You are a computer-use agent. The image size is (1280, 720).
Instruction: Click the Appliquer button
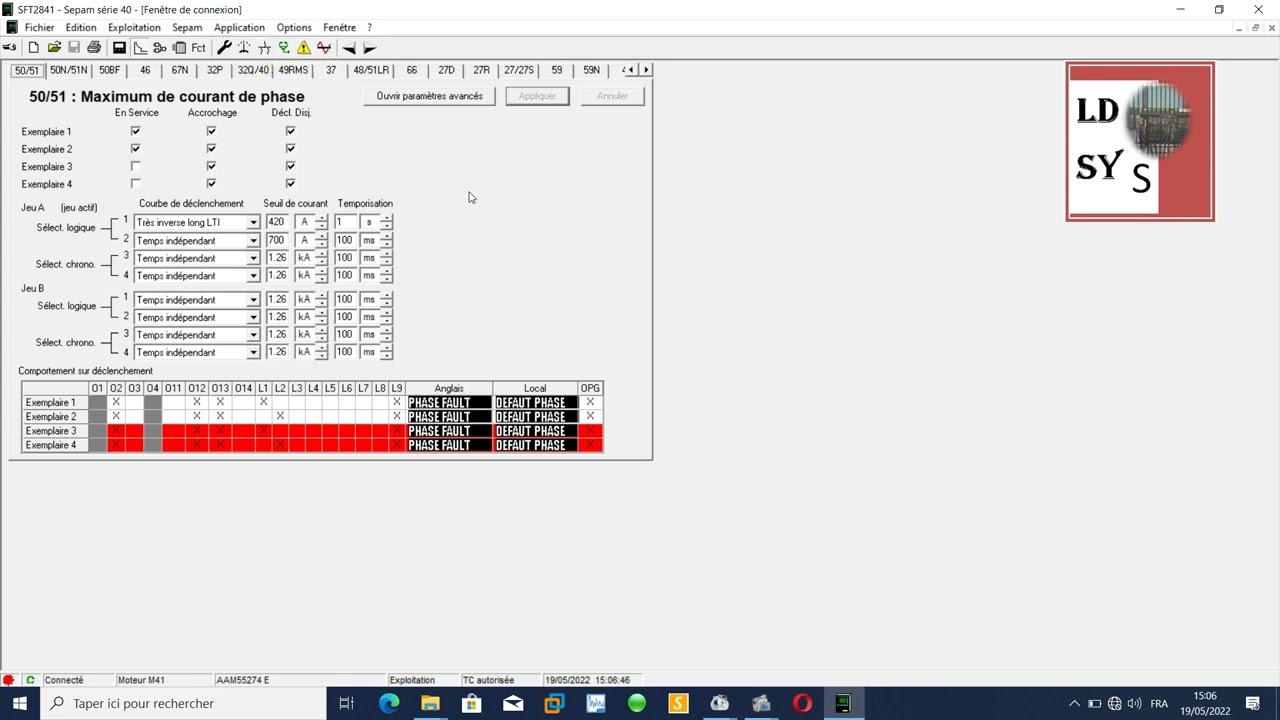click(x=537, y=96)
